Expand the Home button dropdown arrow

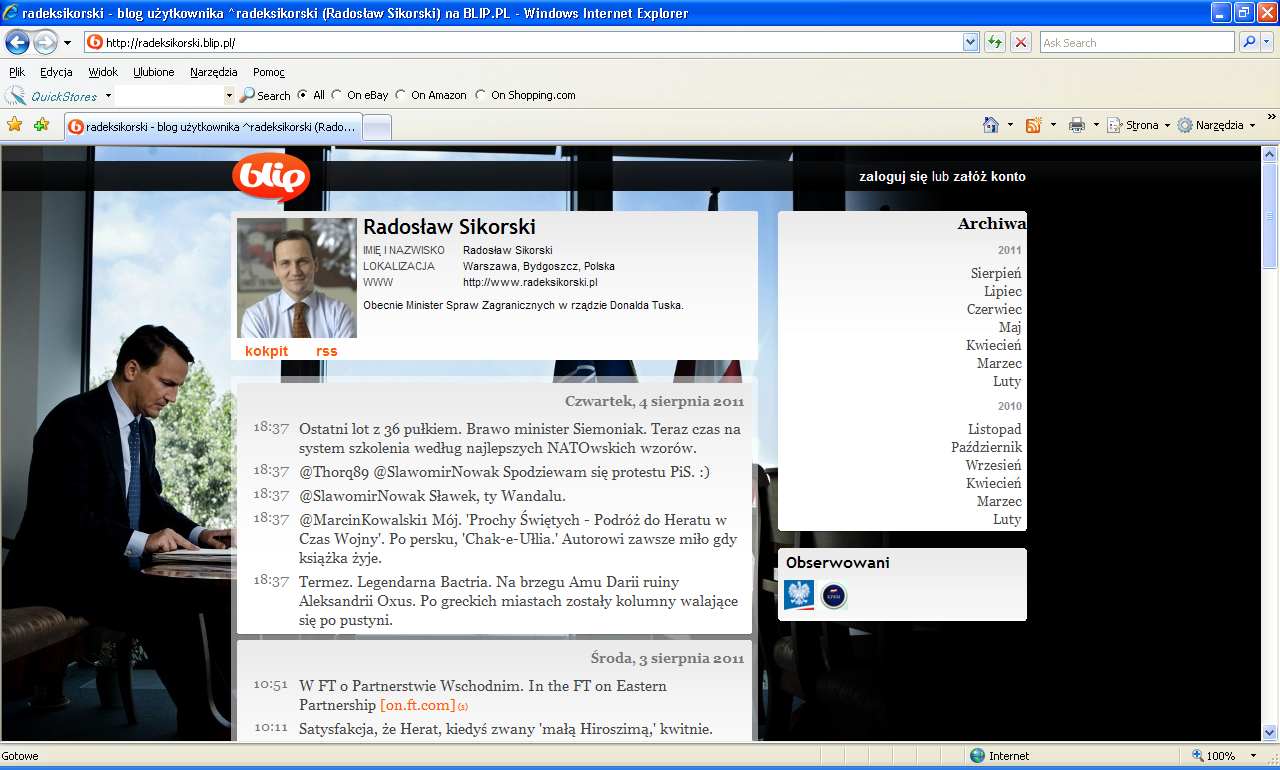1010,125
